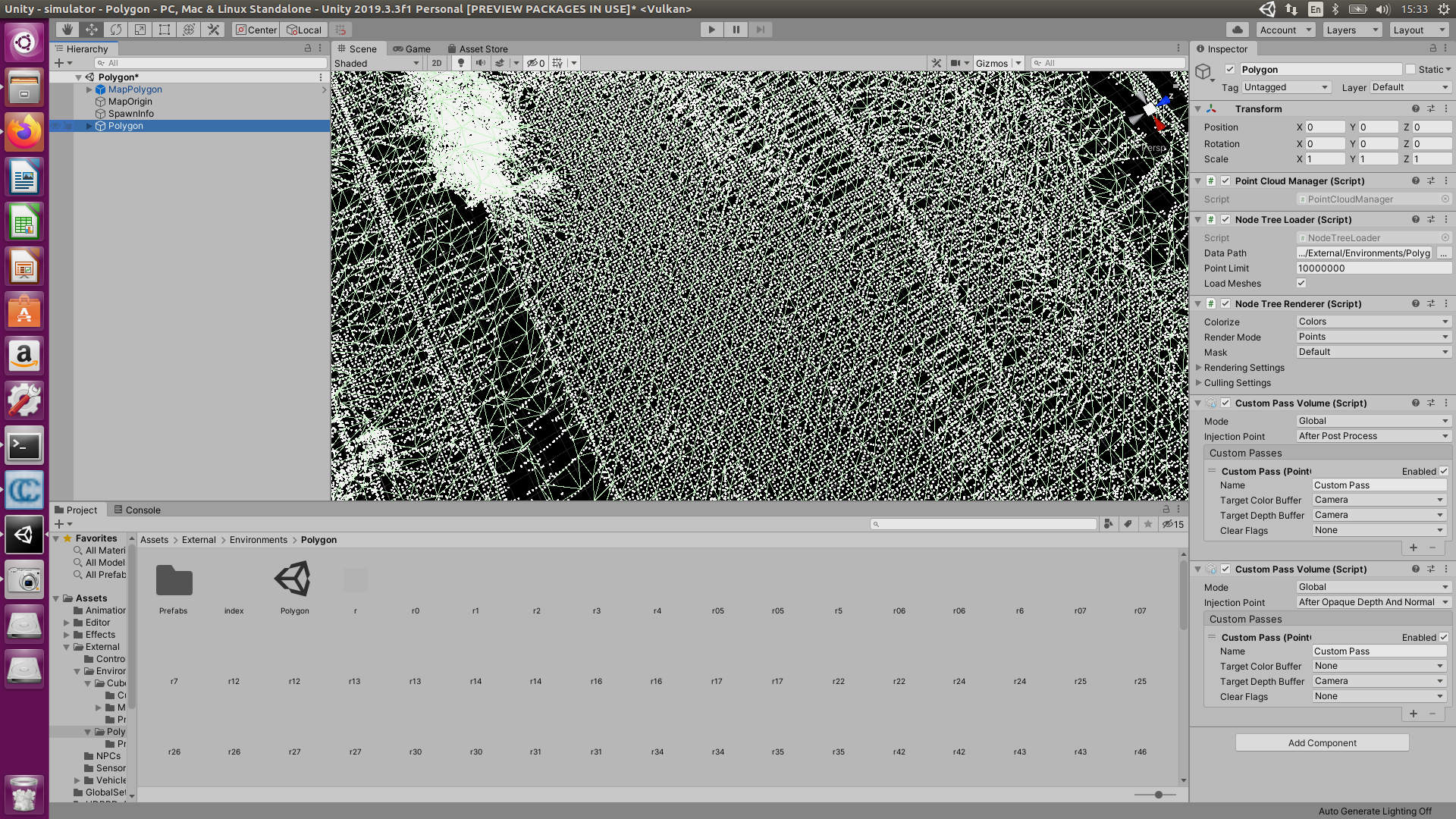Select the r05 asset thumbnail in Project
The image size is (1456, 819).
(717, 580)
